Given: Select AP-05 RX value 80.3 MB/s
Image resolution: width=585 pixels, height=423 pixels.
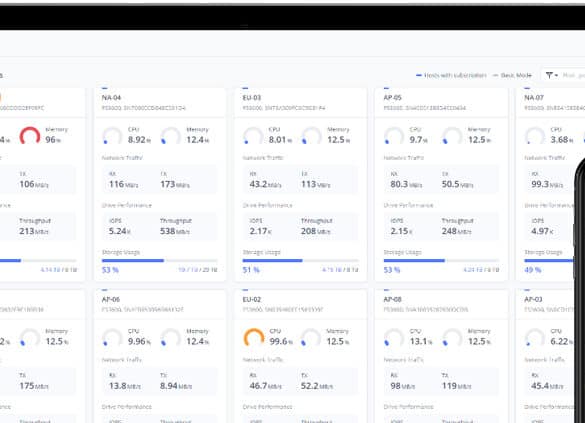Looking at the screenshot, I should coord(406,184).
